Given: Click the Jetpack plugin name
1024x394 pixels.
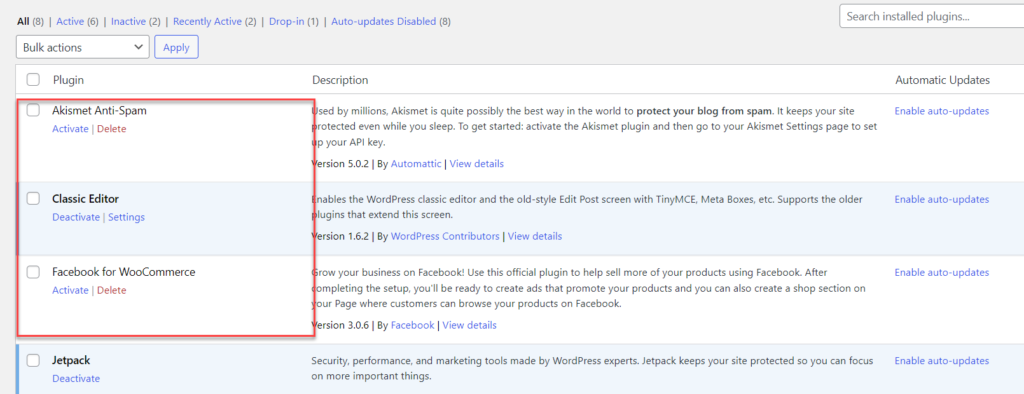Looking at the screenshot, I should [71, 360].
